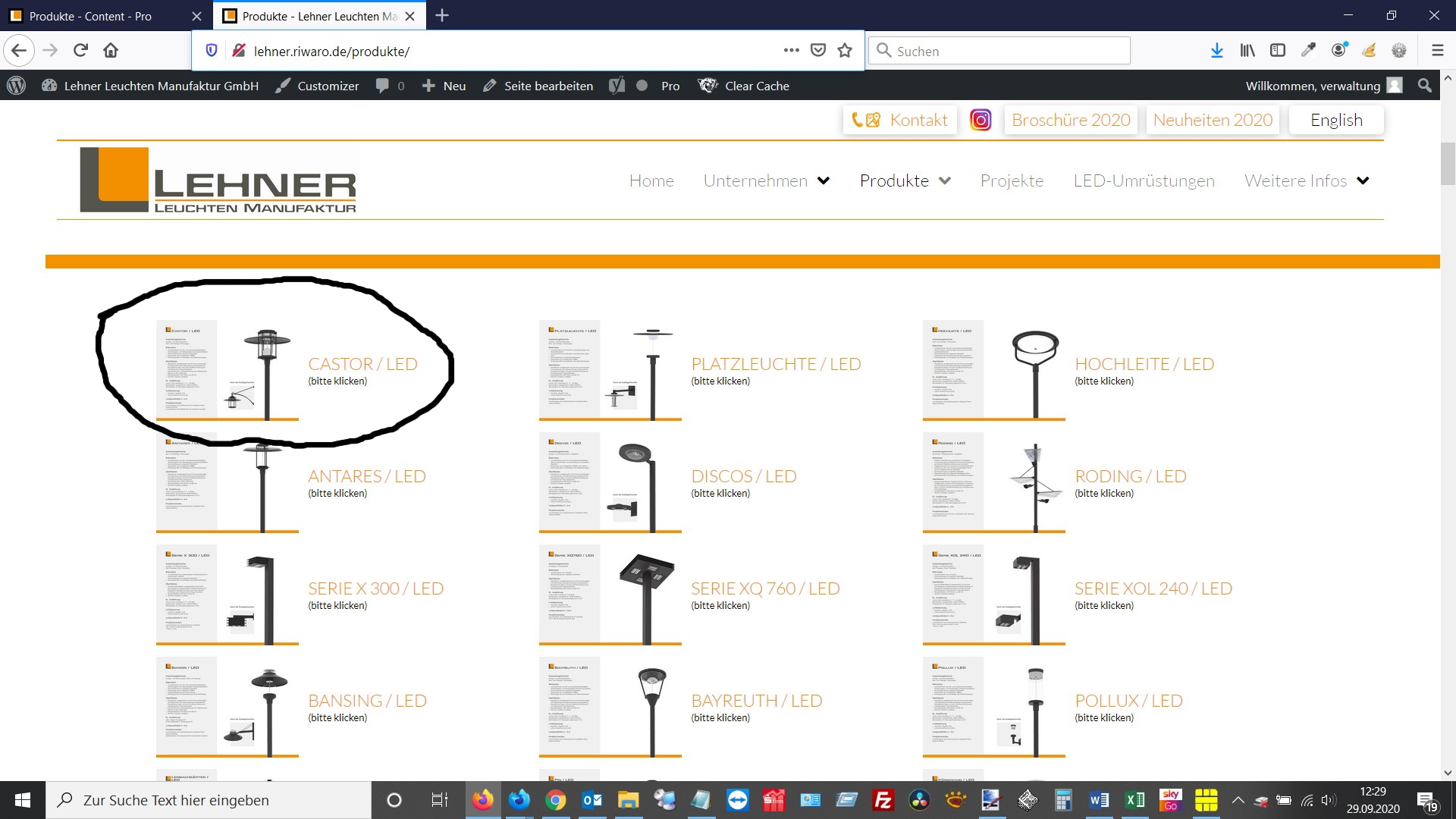Switch language to English

coord(1336,120)
